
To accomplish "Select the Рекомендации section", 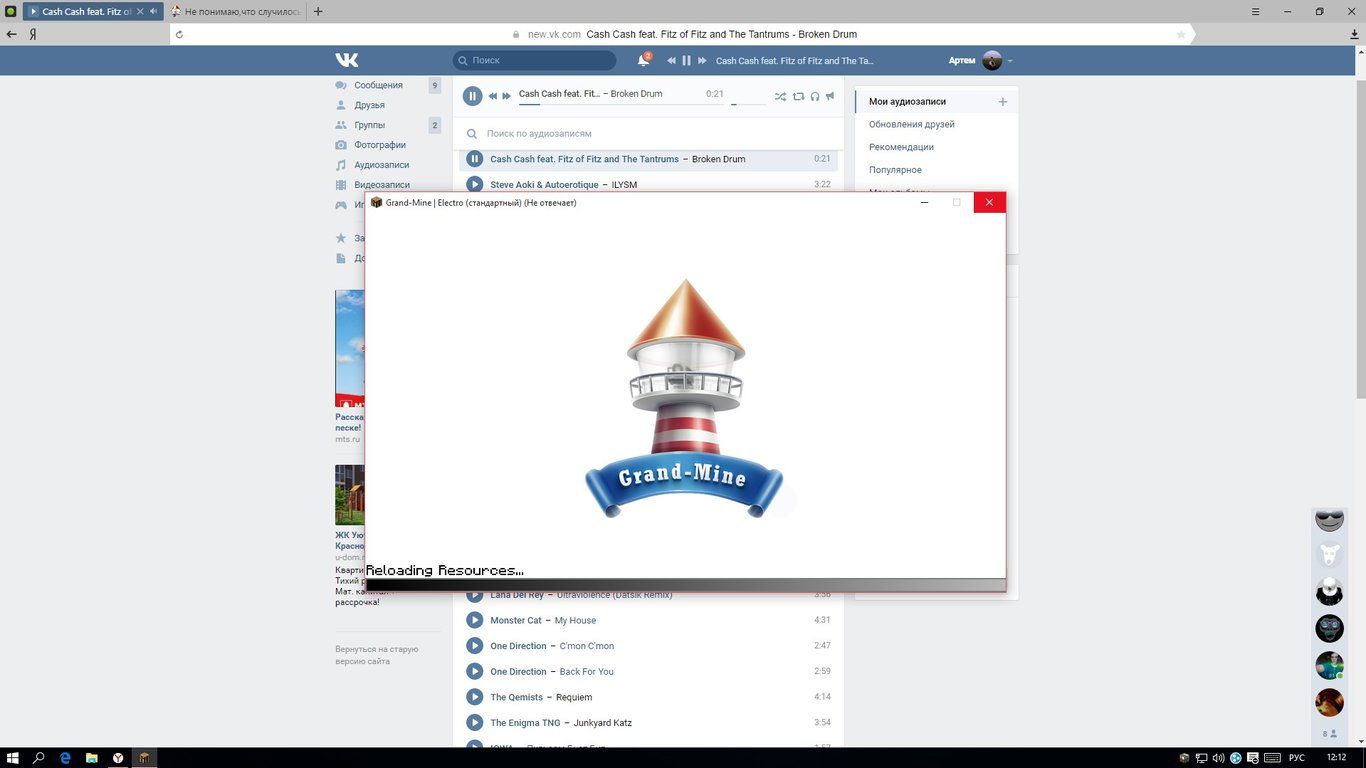I will click(x=901, y=147).
